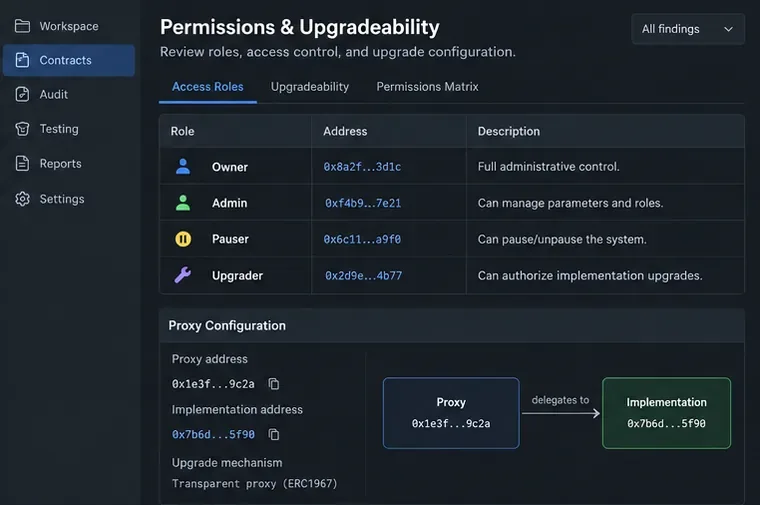Image resolution: width=760 pixels, height=505 pixels.
Task: Switch to the Upgradeability tab
Action: click(x=310, y=87)
